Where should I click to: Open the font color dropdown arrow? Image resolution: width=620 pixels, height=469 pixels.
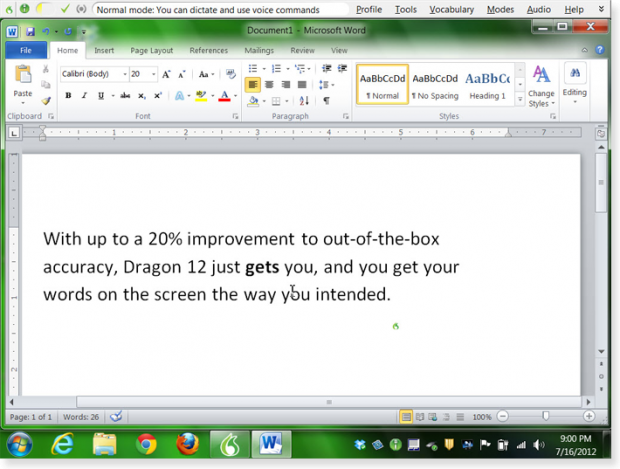[x=235, y=96]
